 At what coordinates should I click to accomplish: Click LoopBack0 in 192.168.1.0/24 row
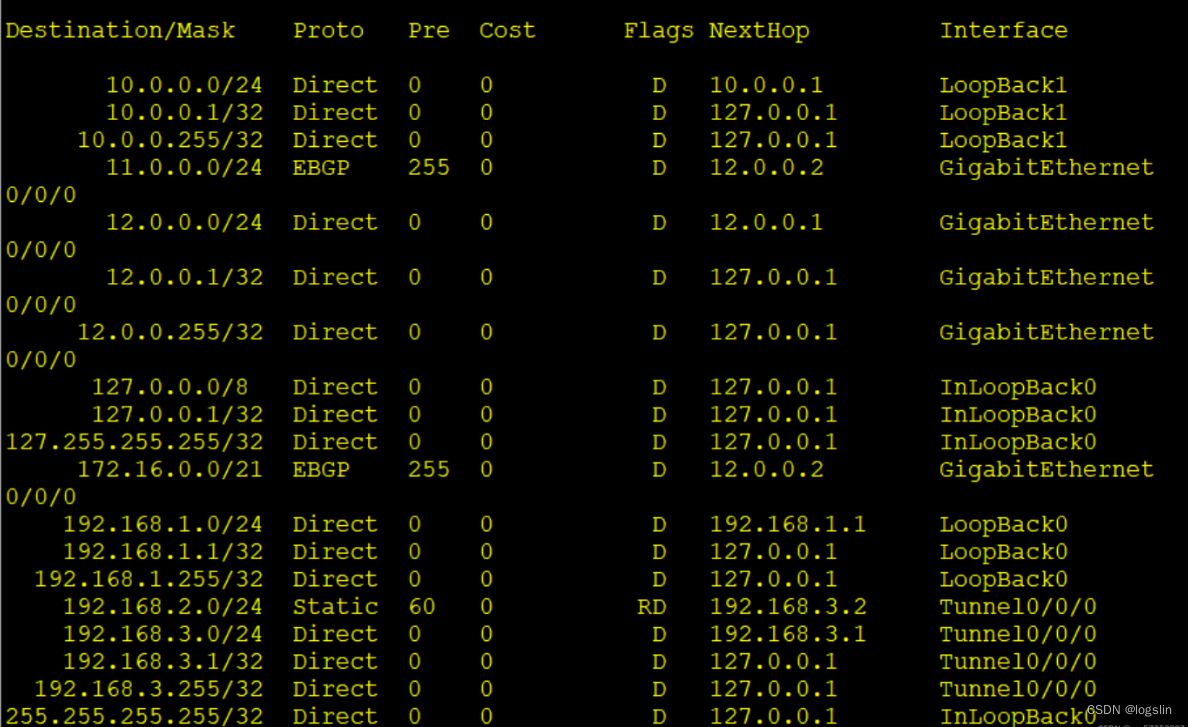(1003, 525)
